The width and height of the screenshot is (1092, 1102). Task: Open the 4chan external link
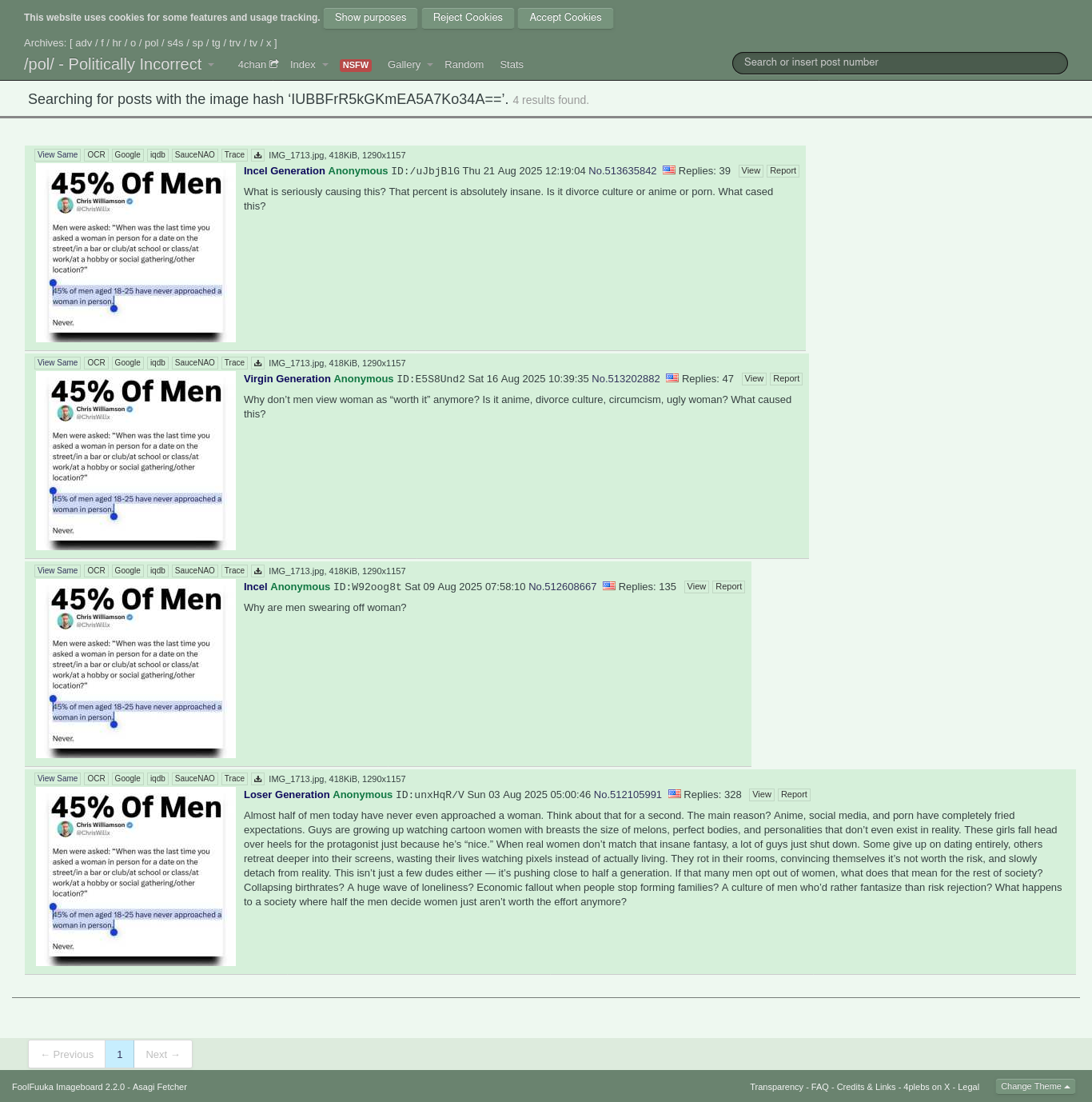[x=257, y=65]
